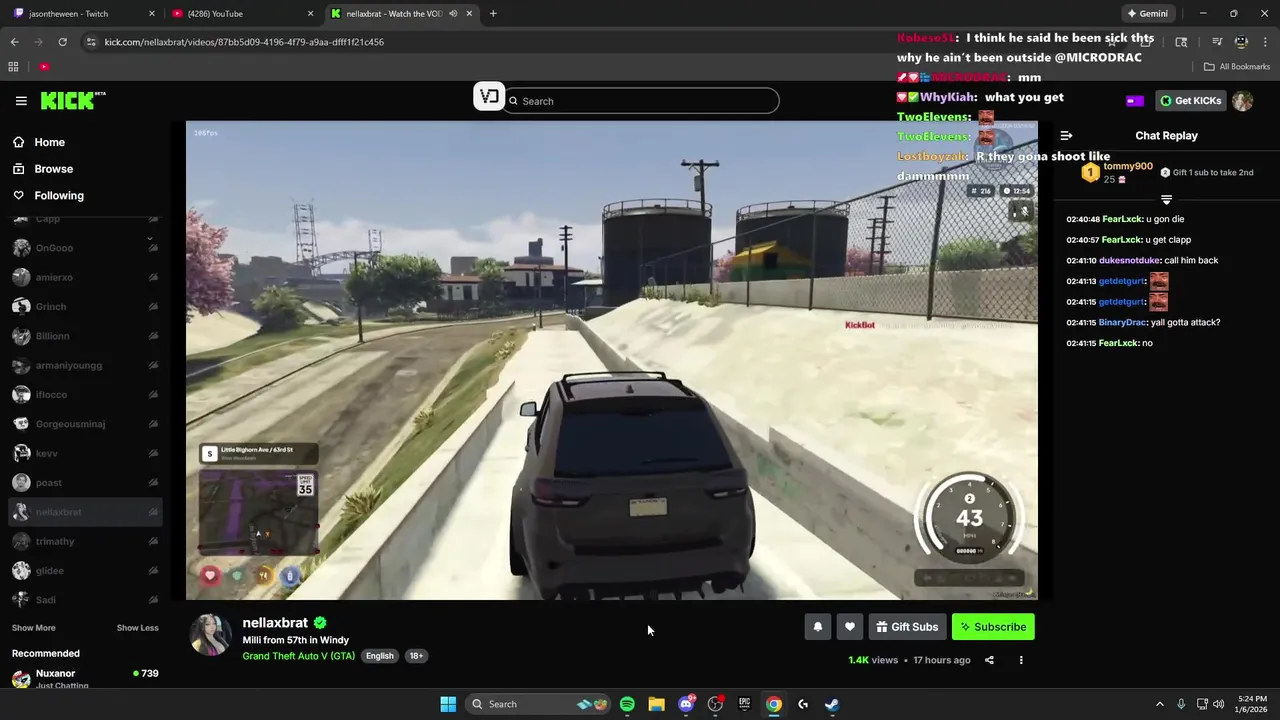Collapse the Chat Replay panel

(x=1066, y=136)
